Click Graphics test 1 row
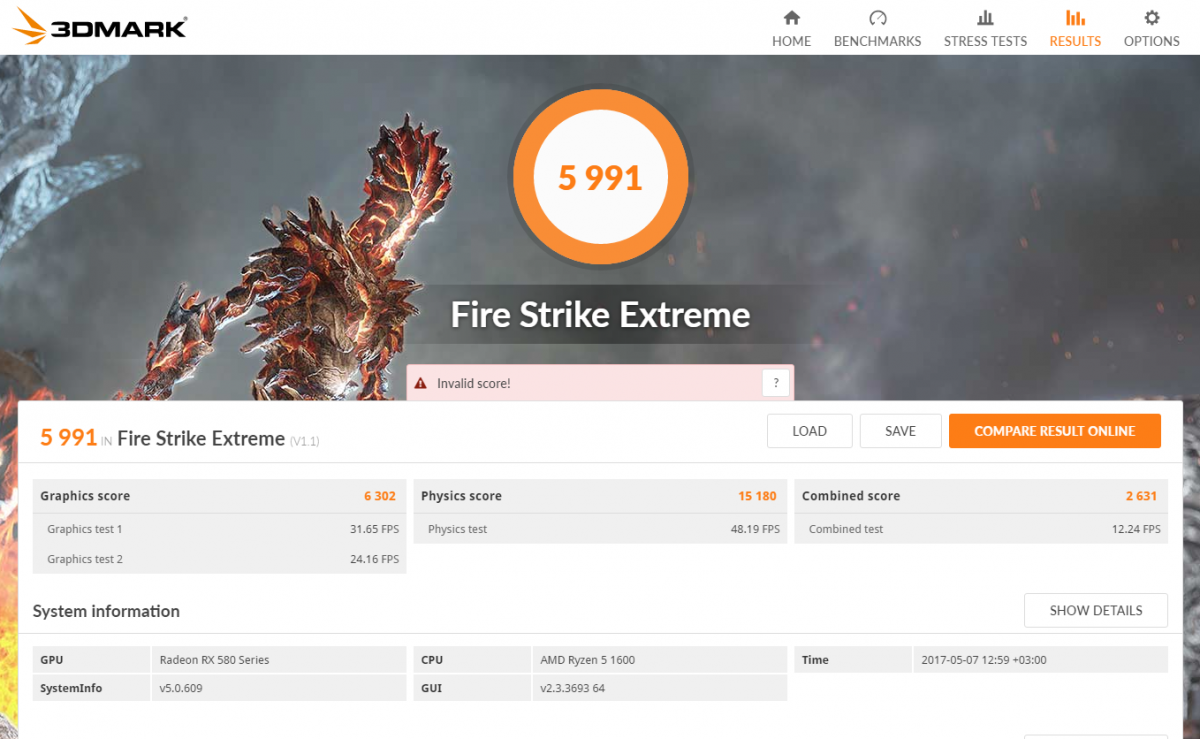Screen dimensions: 1200x739 point(220,529)
